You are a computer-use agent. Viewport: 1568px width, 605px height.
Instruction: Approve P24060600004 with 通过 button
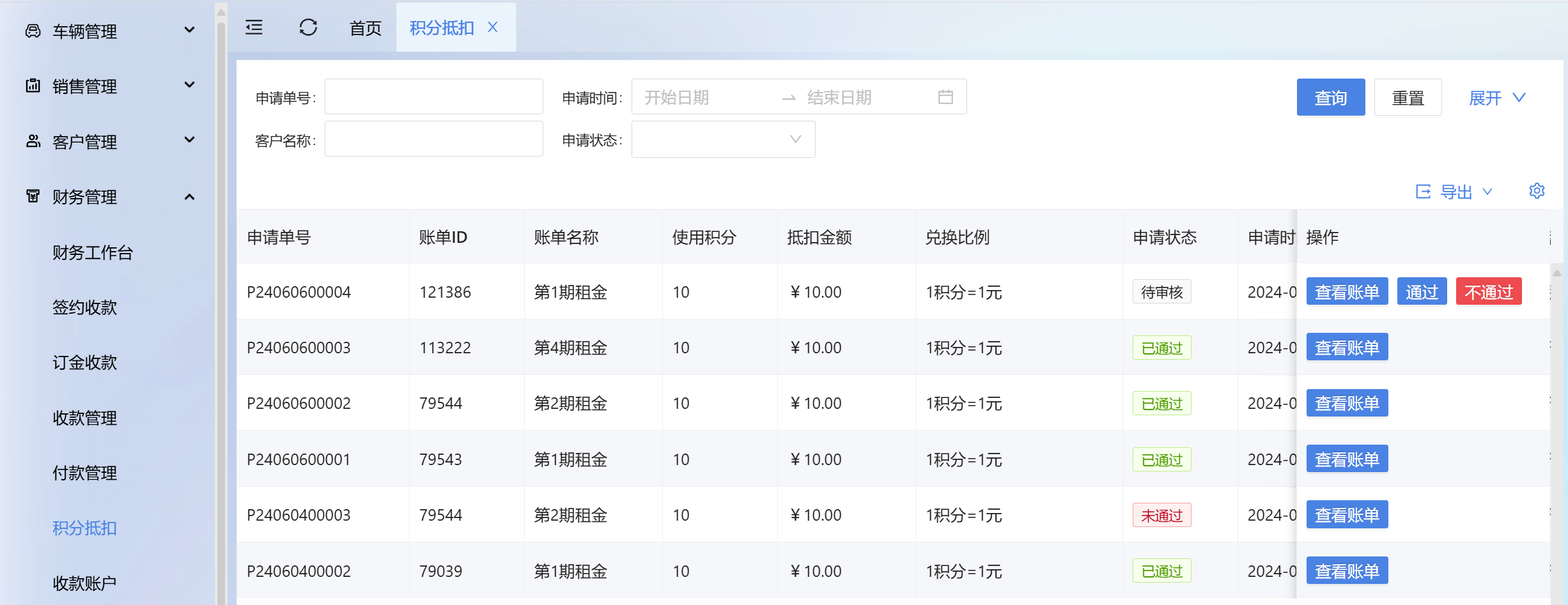(x=1421, y=292)
